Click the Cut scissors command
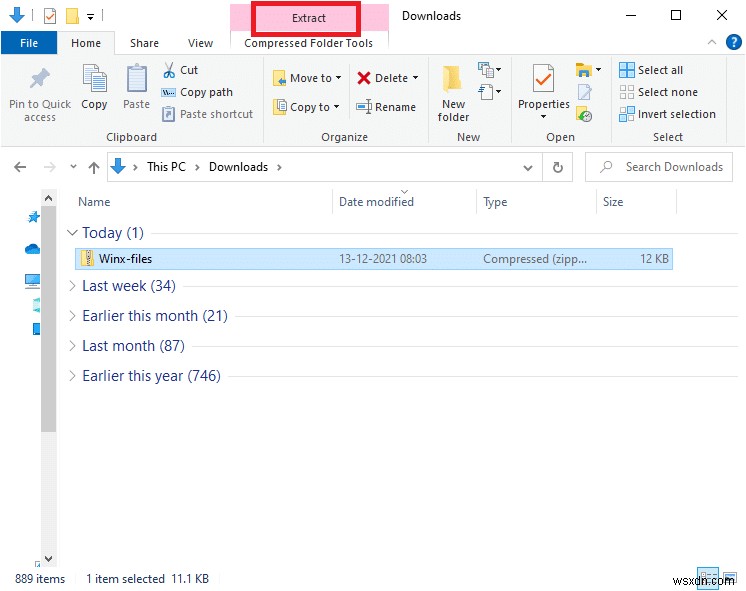 click(180, 70)
